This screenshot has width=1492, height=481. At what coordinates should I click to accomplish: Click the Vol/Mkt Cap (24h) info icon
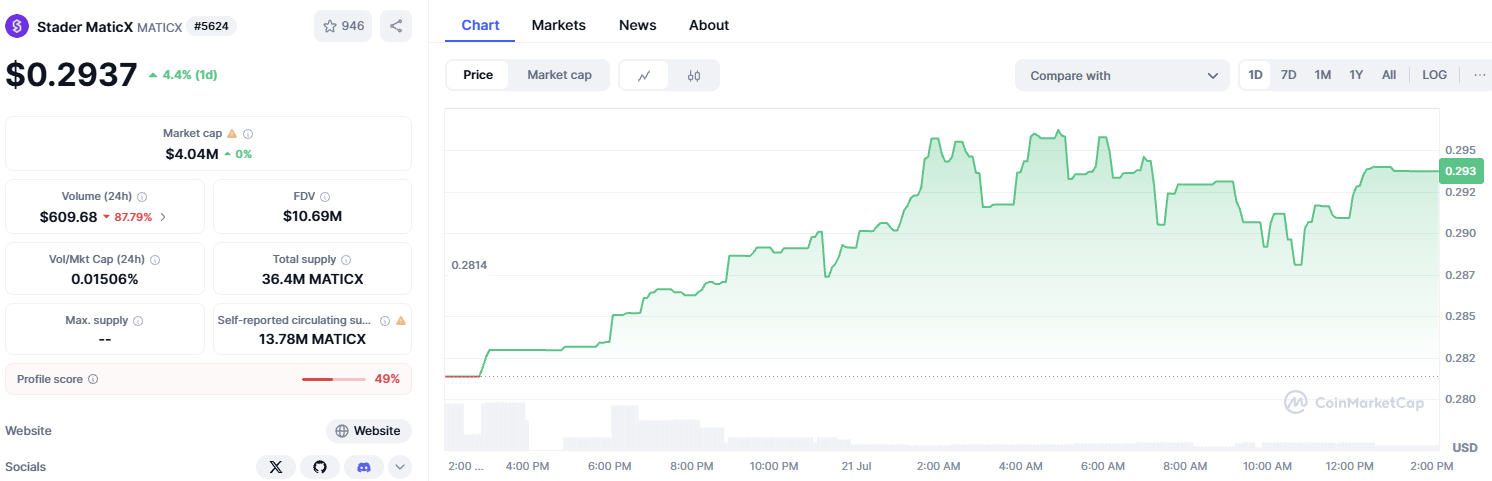pos(155,259)
